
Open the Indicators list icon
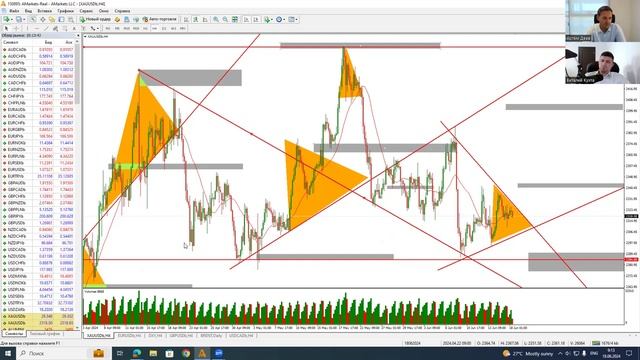pos(267,19)
